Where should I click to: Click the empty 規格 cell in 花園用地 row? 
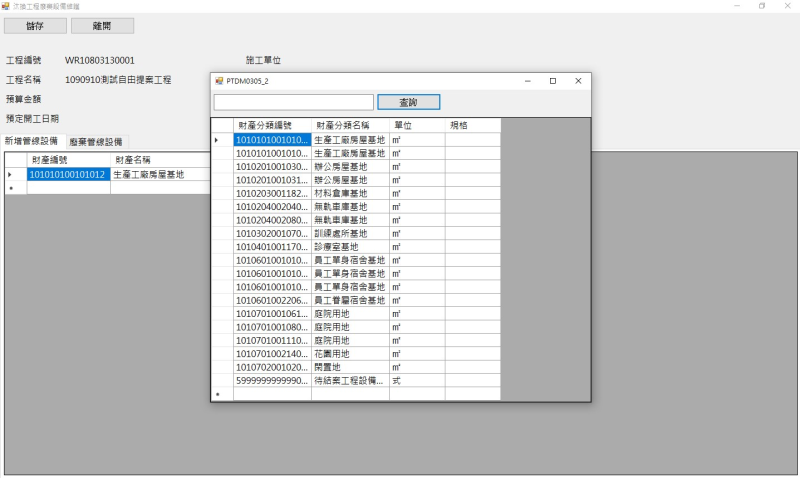pos(472,354)
